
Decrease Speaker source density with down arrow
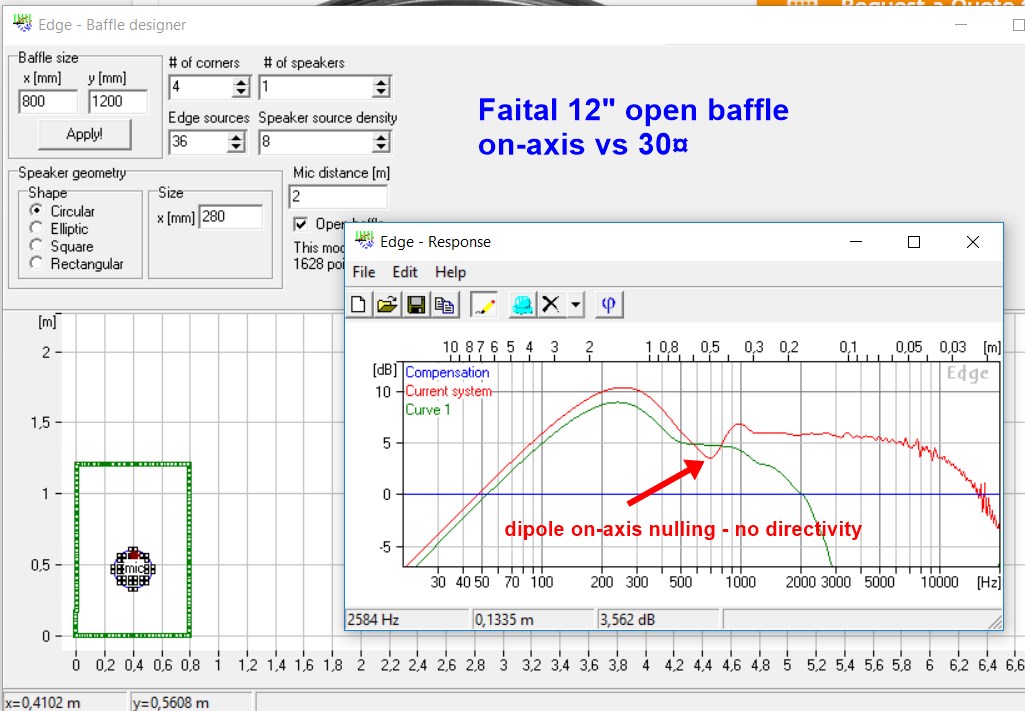(381, 147)
